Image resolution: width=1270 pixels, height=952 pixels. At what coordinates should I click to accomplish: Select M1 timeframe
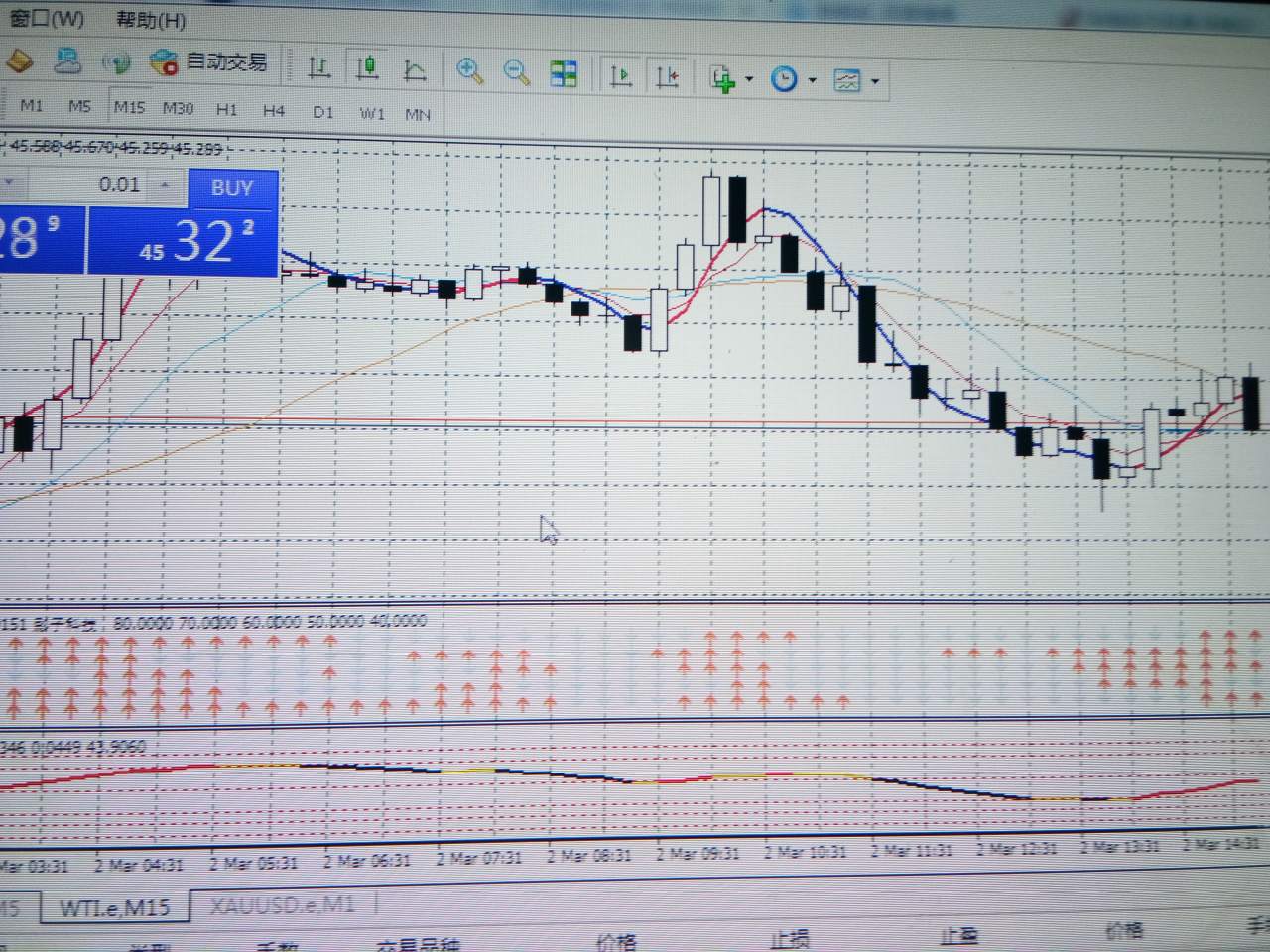(31, 105)
